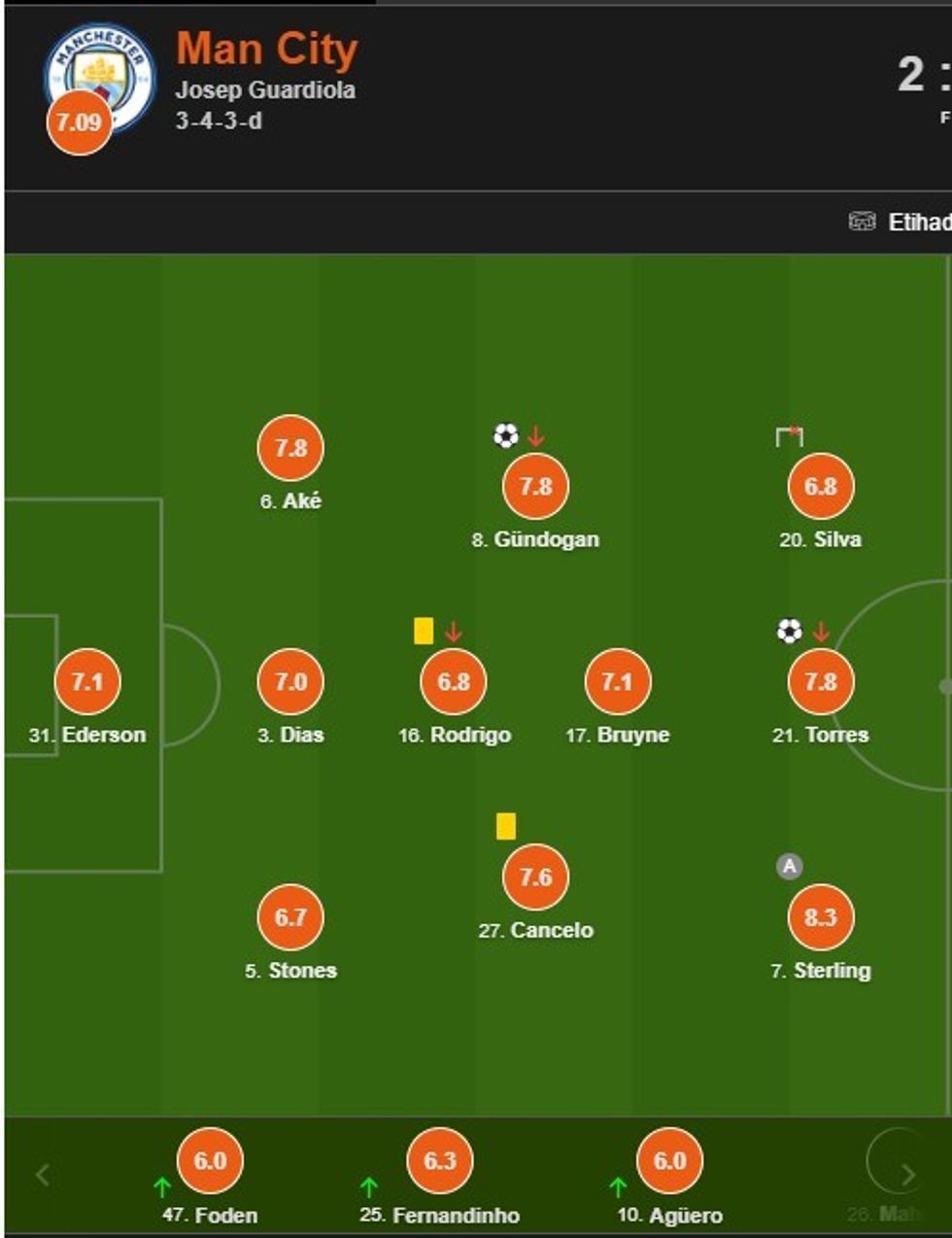Select Aké's 7.8 rating bubble
952x1238 pixels.
(290, 448)
